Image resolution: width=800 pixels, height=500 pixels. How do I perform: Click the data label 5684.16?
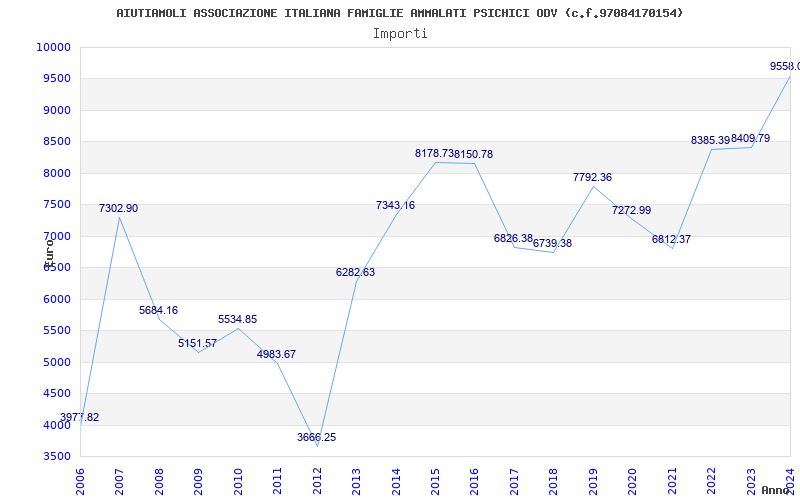159,310
